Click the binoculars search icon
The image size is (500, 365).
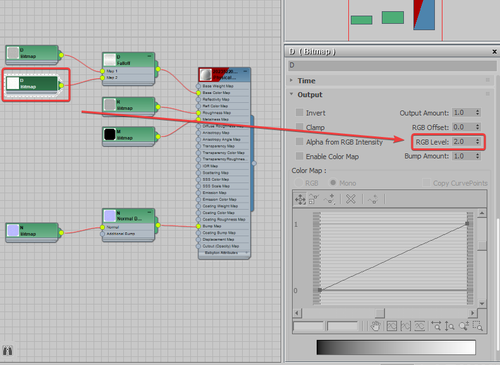click(x=7, y=351)
